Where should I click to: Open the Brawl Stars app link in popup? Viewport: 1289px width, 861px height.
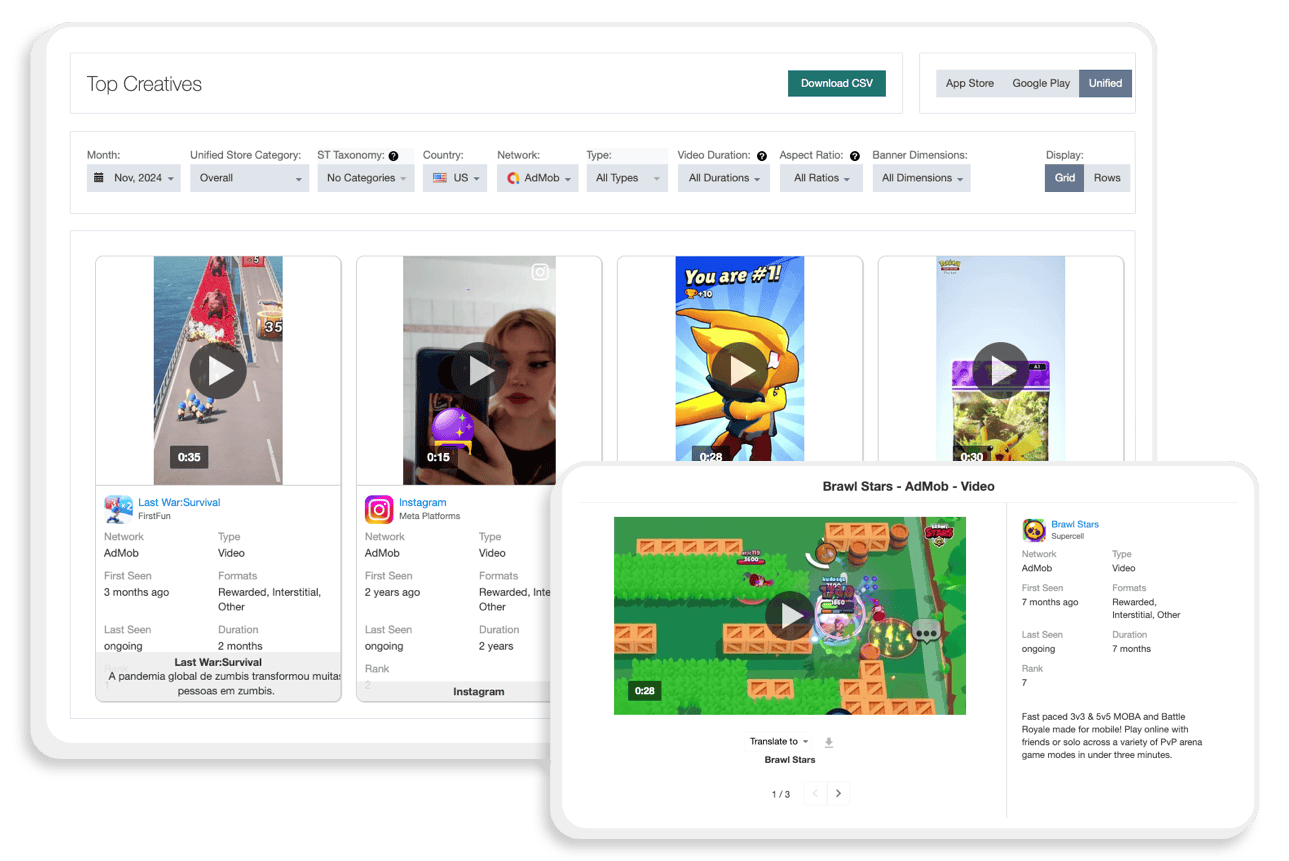tap(1075, 524)
